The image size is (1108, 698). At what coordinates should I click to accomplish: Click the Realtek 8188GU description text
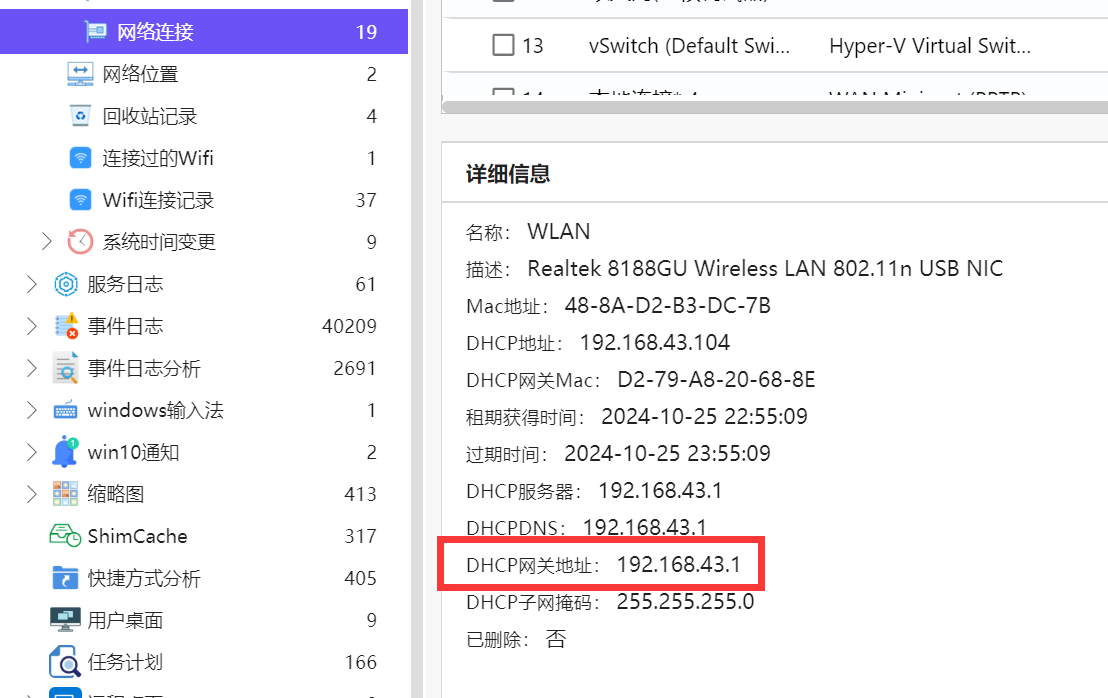[765, 268]
